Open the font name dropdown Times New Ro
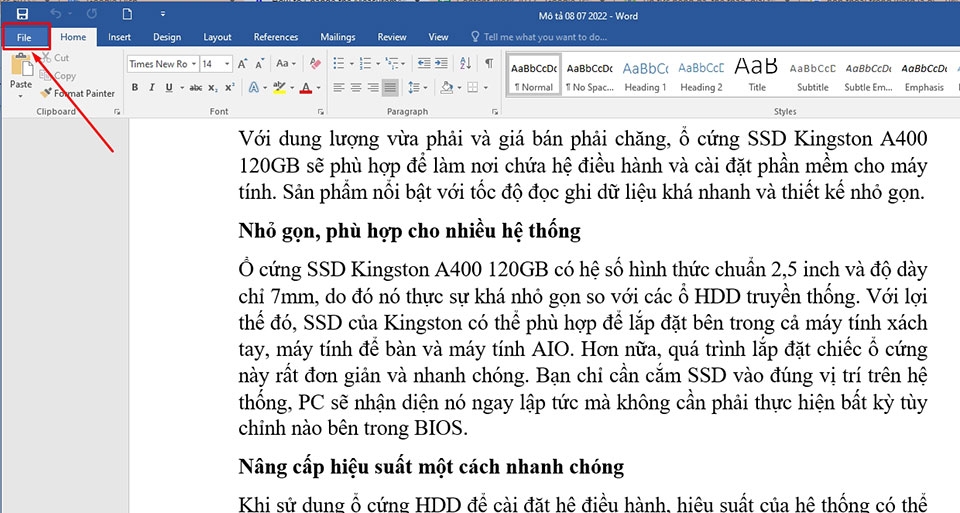Viewport: 960px width, 513px height. pyautogui.click(x=193, y=64)
